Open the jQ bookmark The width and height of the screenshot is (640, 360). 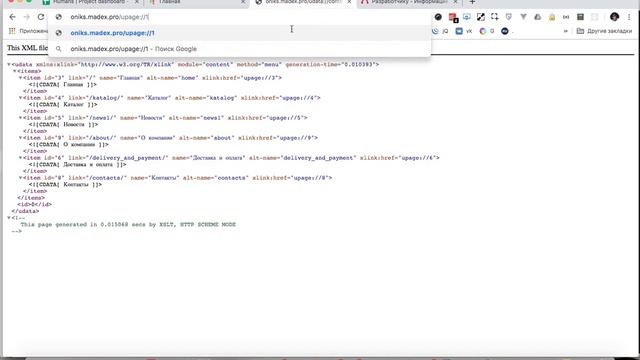click(x=440, y=31)
